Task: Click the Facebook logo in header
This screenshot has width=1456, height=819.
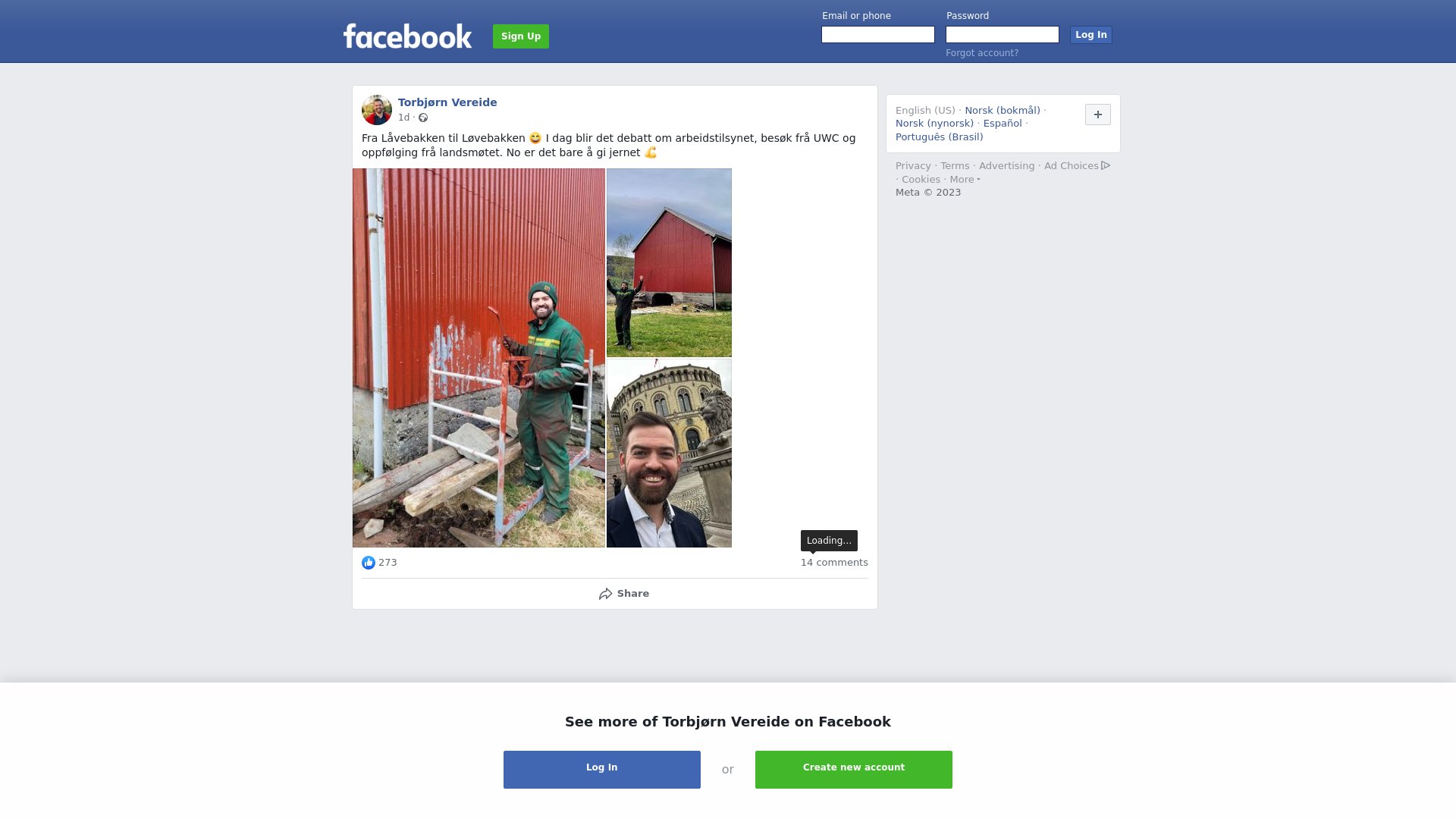Action: pyautogui.click(x=407, y=36)
